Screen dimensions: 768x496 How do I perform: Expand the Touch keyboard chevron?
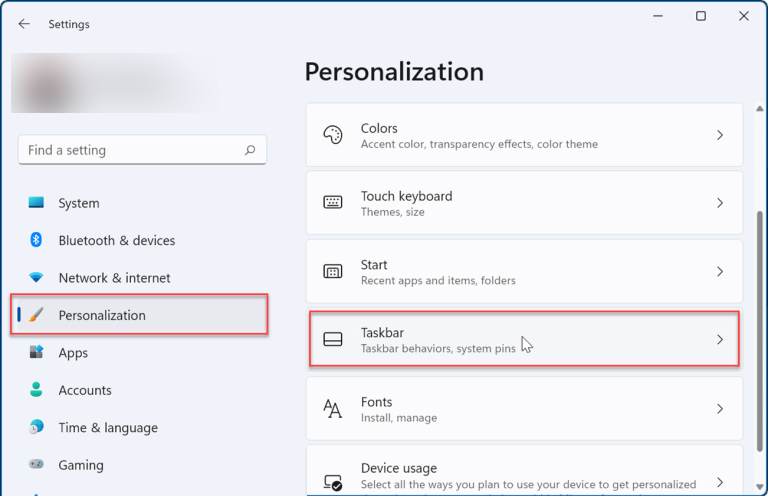720,203
